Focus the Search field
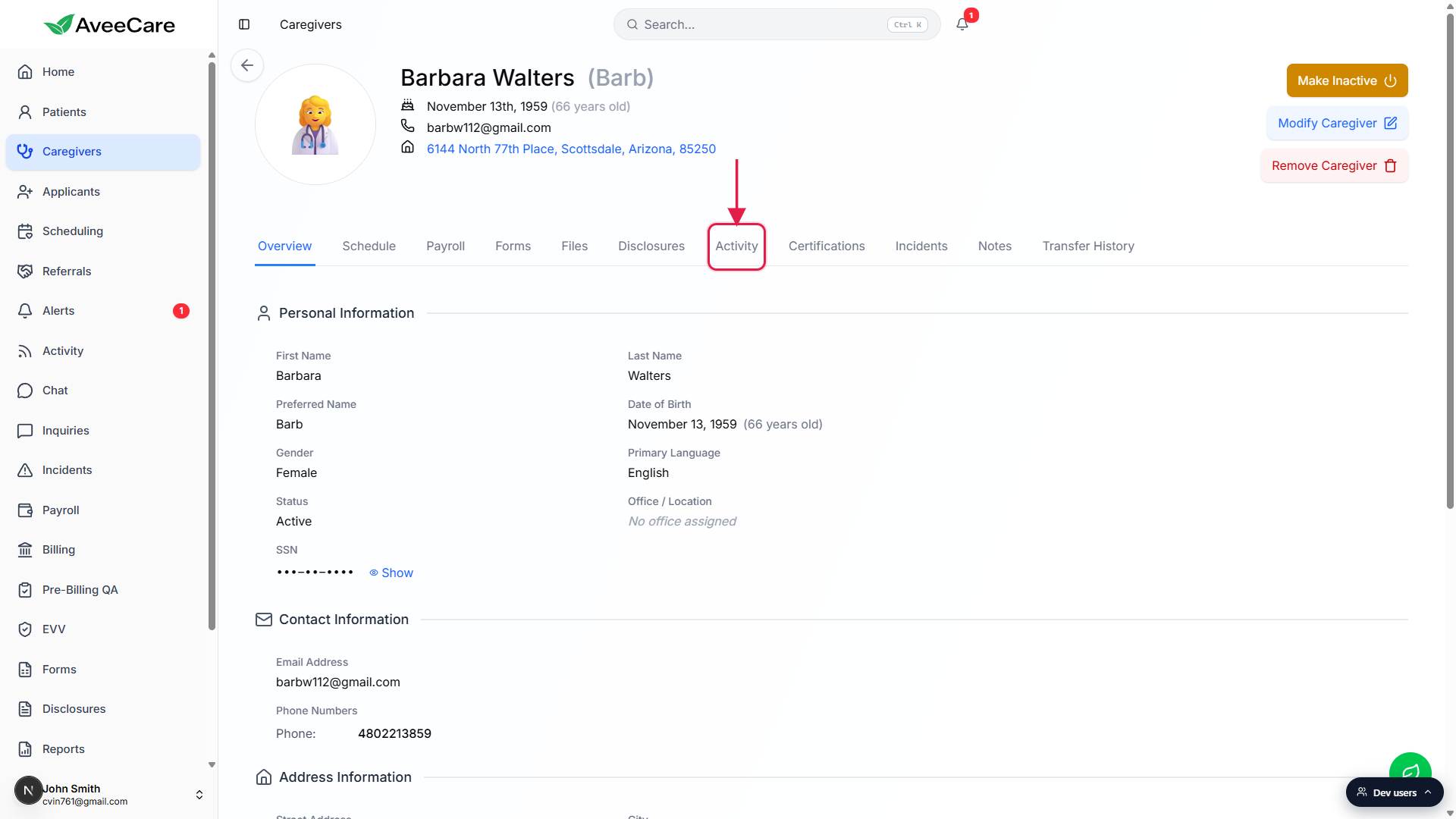 pos(777,24)
